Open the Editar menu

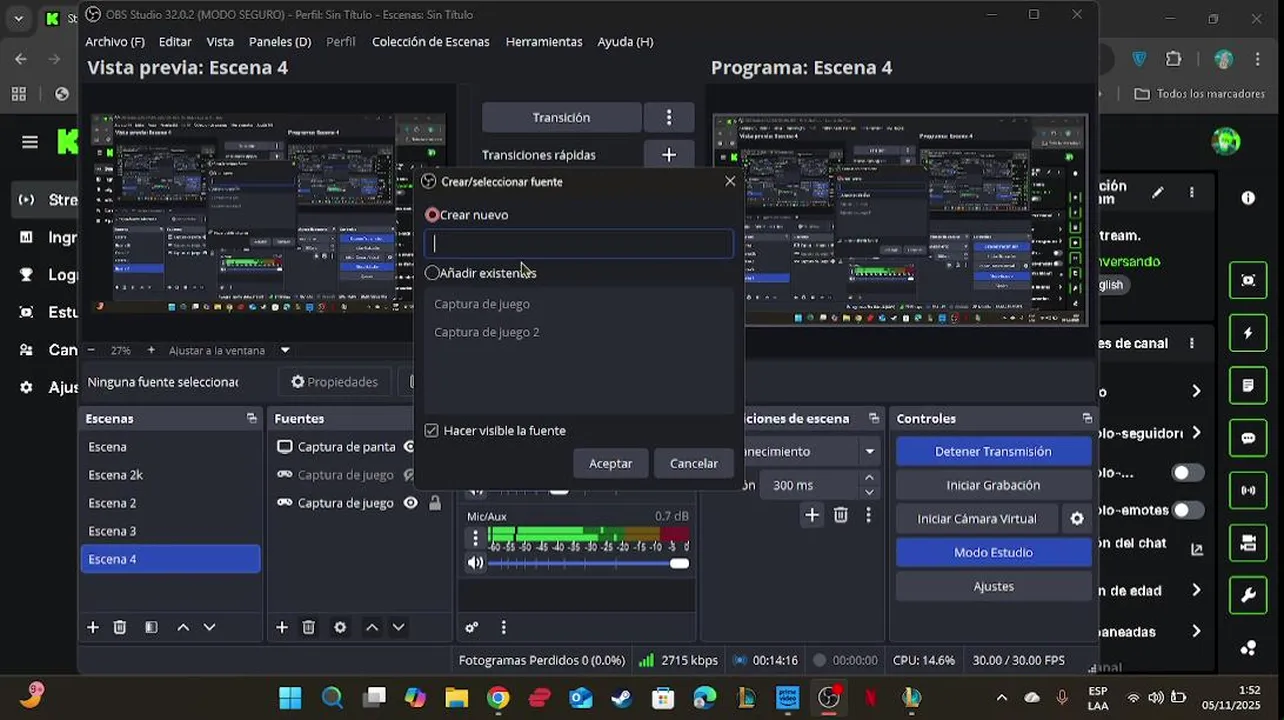175,41
